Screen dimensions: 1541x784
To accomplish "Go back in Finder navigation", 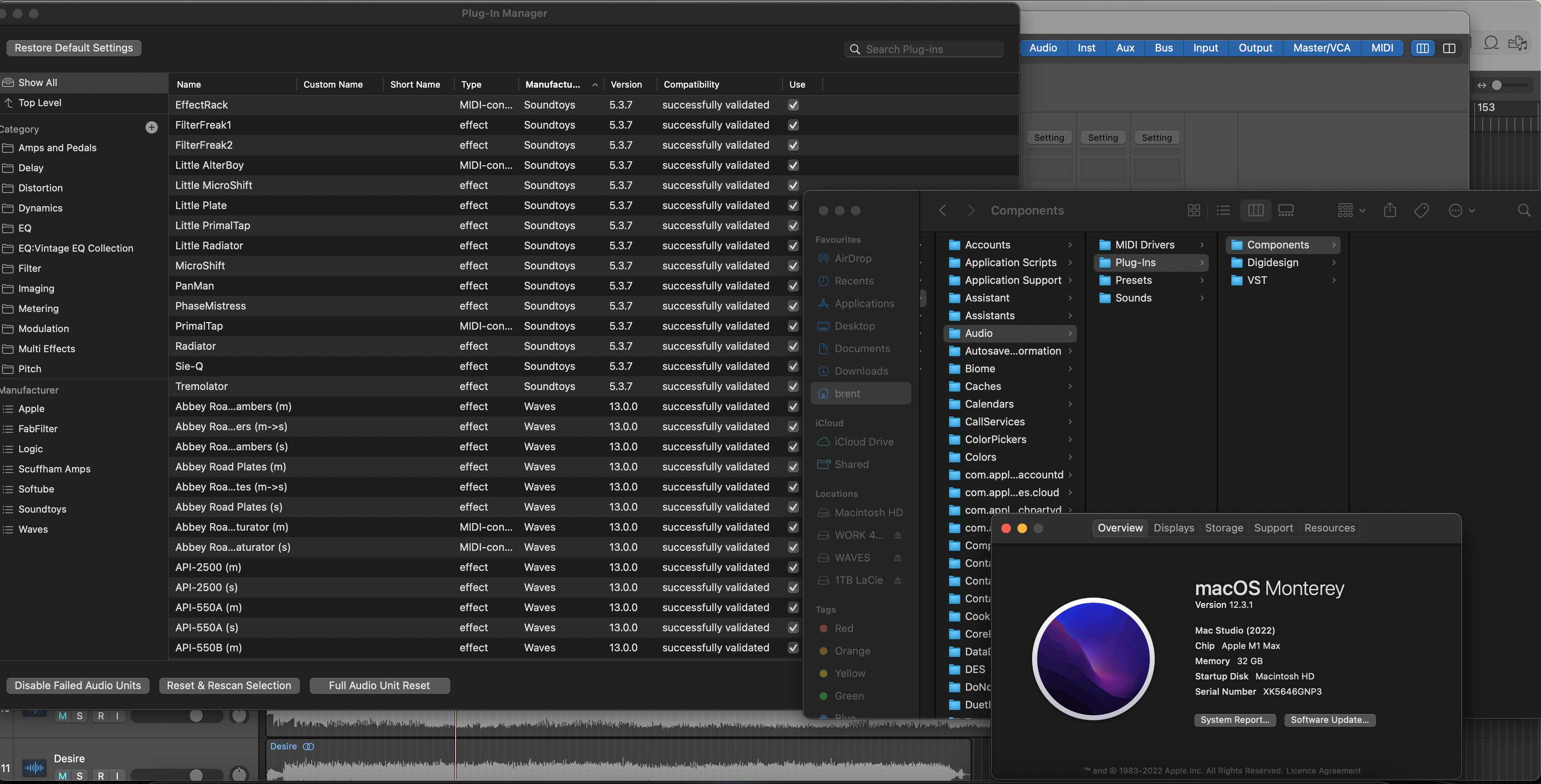I will (x=942, y=211).
